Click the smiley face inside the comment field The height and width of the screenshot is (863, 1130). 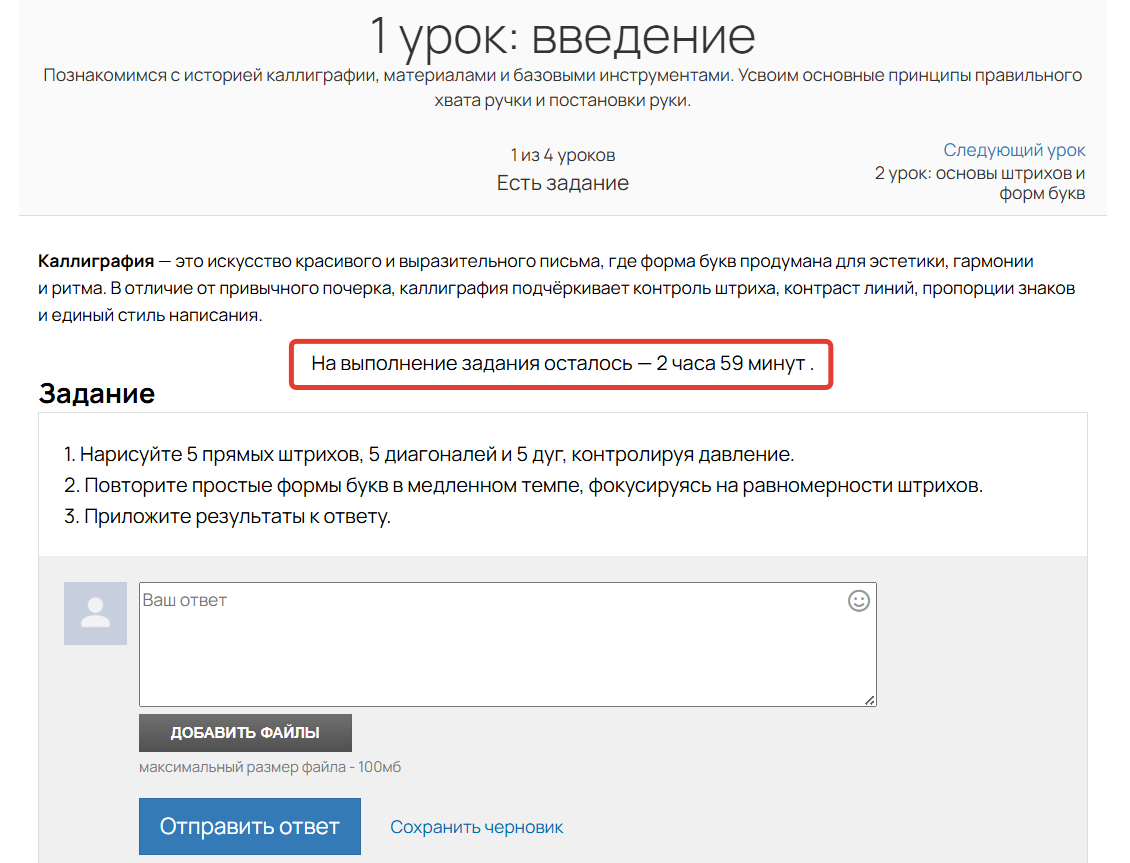click(858, 601)
